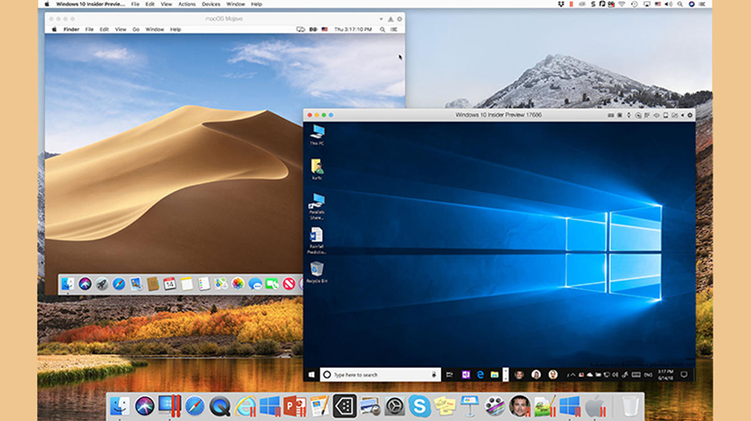
Task: Open Parallels Desktop icon in the host Dock
Action: pyautogui.click(x=170, y=406)
